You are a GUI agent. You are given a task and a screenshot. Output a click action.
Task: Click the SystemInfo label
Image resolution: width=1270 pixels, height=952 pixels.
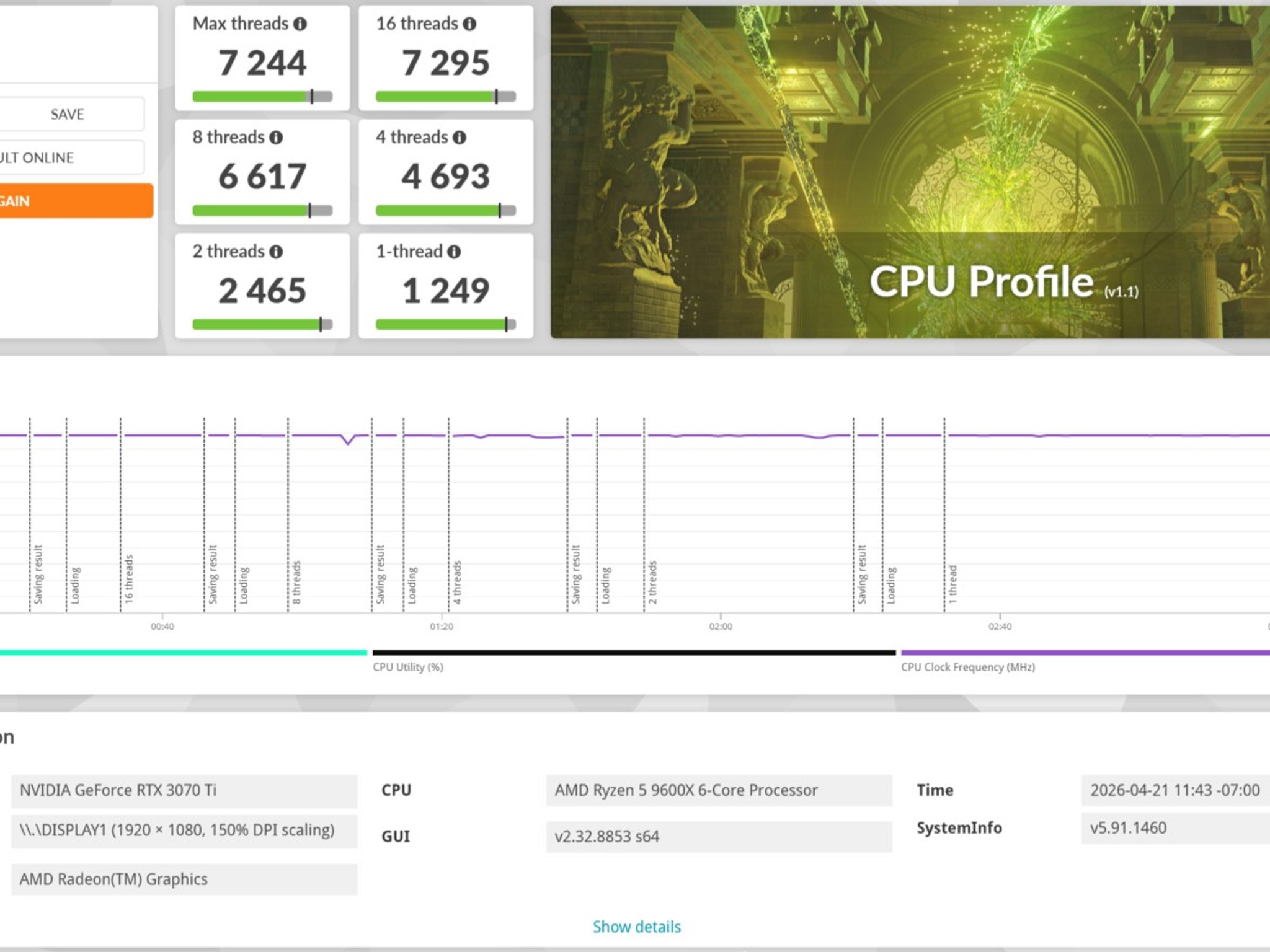959,828
